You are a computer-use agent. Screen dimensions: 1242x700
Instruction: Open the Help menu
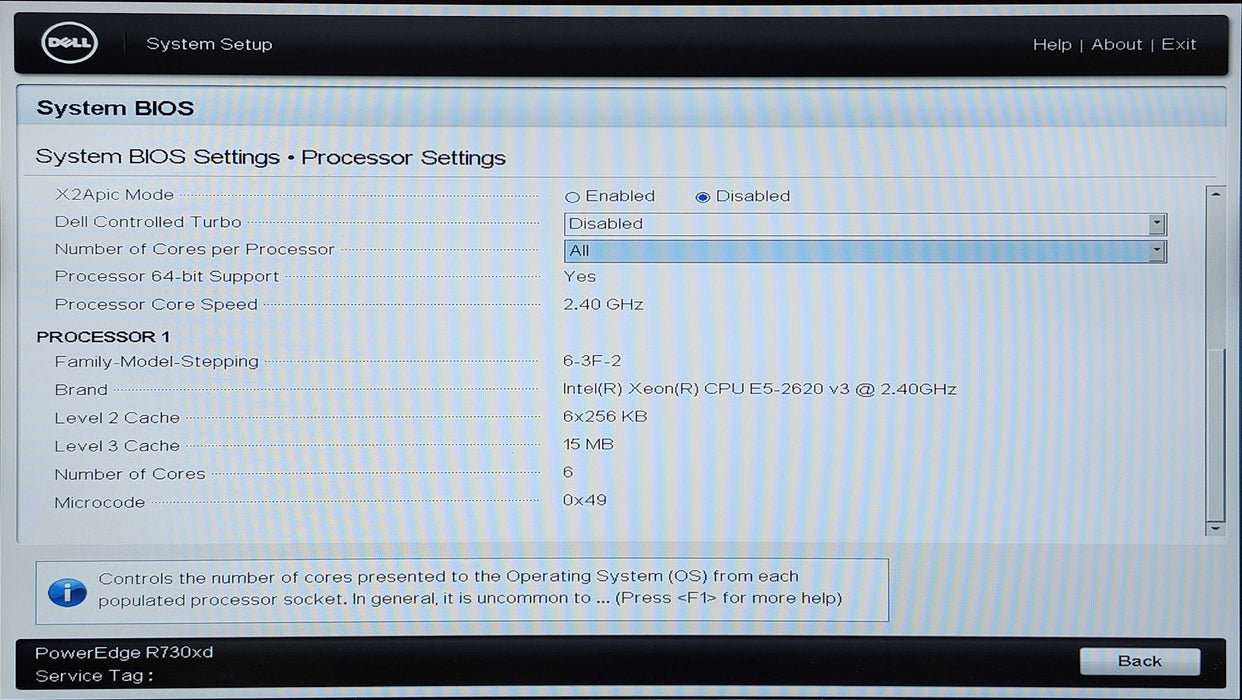tap(1052, 44)
